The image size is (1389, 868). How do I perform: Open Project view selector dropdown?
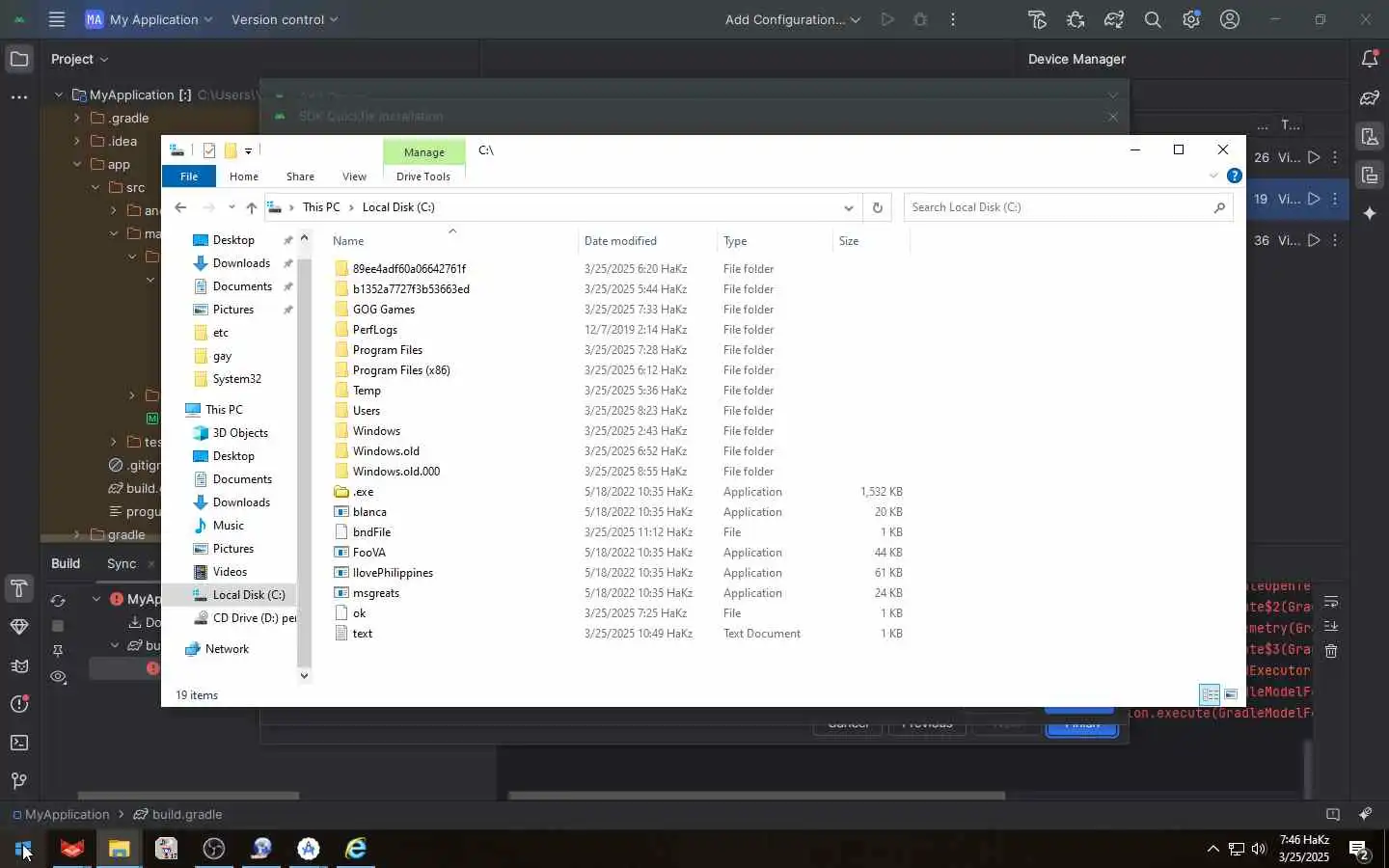coord(79,59)
